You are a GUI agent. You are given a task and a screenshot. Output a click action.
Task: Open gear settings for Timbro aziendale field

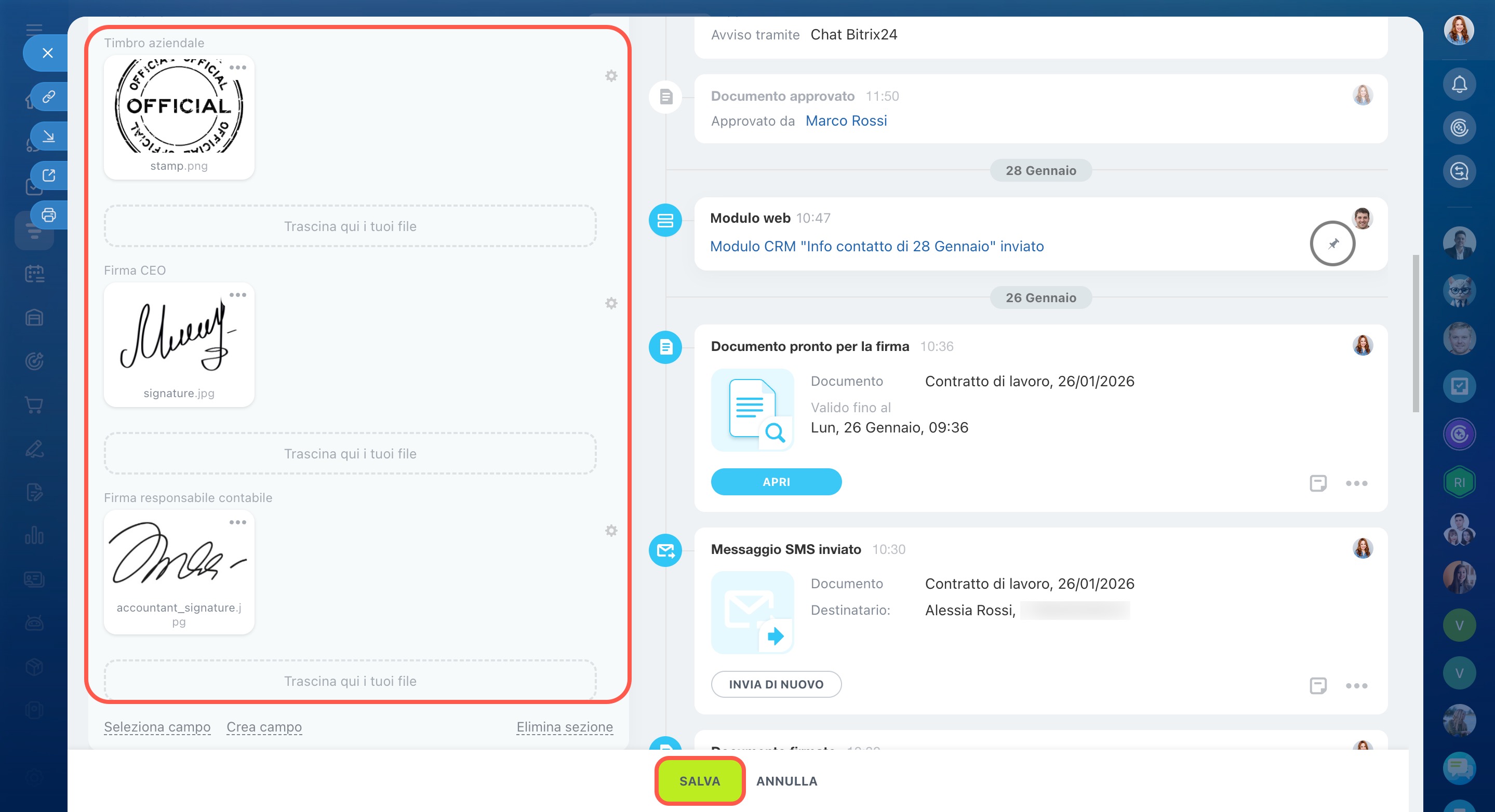[611, 76]
